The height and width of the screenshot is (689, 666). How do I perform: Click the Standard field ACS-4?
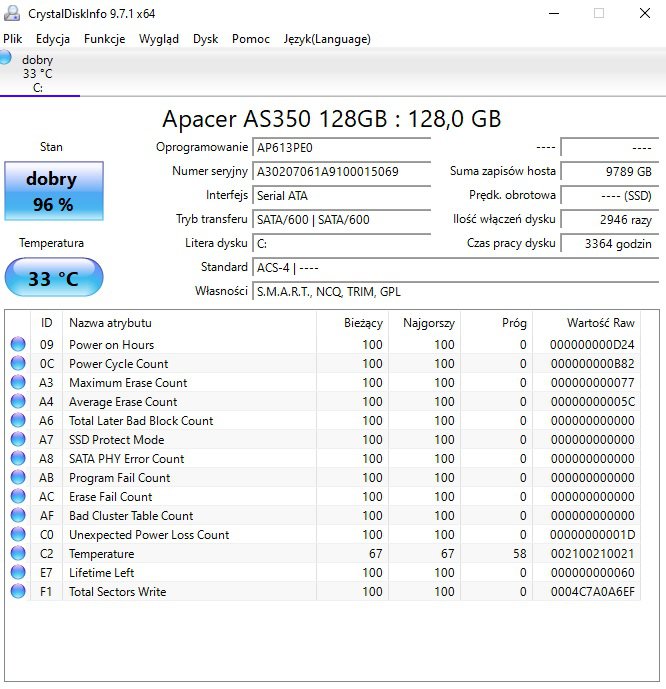[456, 268]
